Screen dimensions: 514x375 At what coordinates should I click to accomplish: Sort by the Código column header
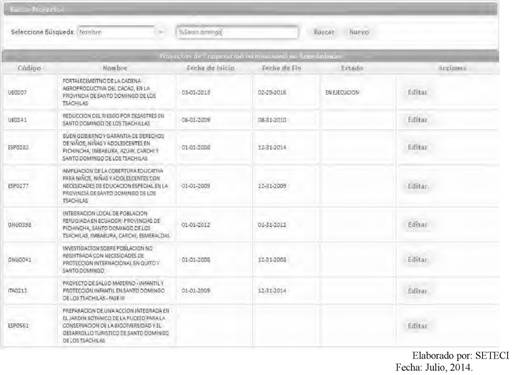pyautogui.click(x=29, y=68)
